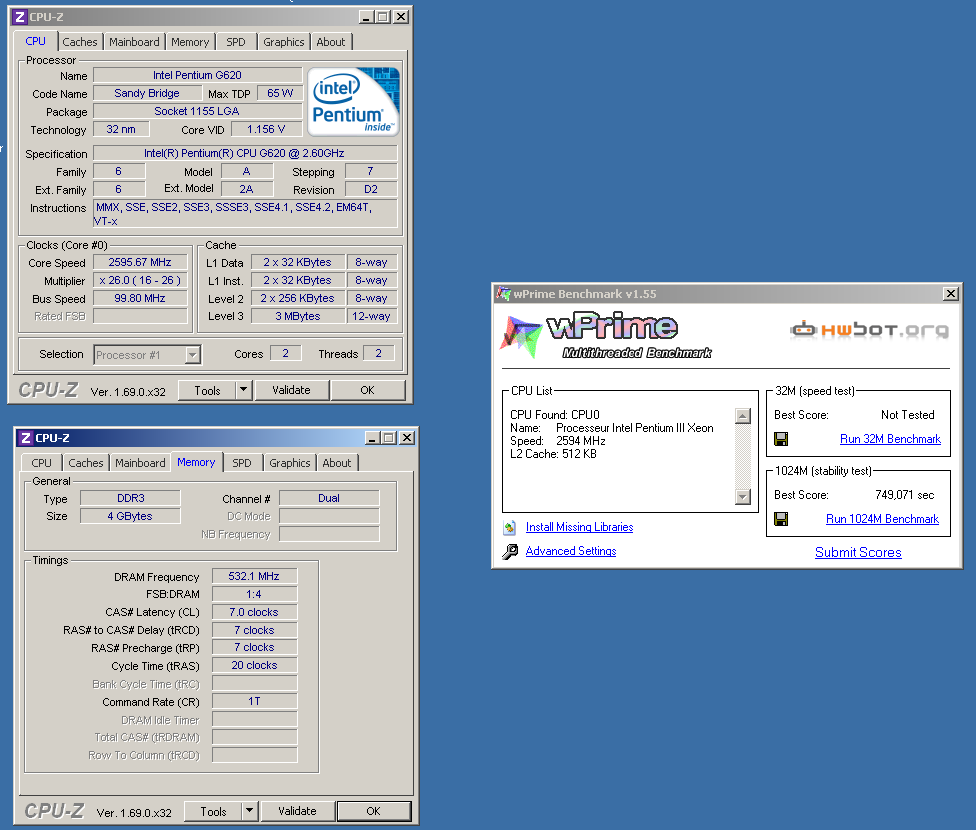Click the Multiplier value x 26.0

[x=140, y=280]
